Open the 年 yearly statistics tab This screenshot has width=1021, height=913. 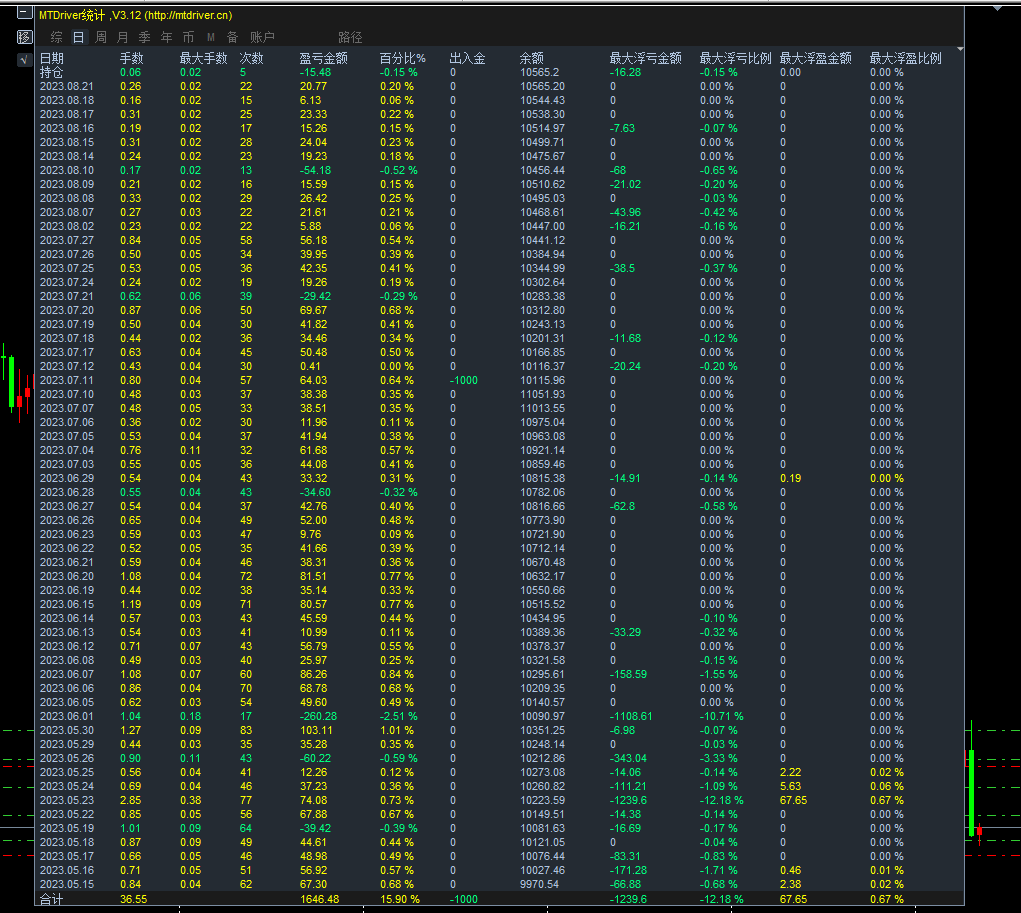tap(167, 37)
